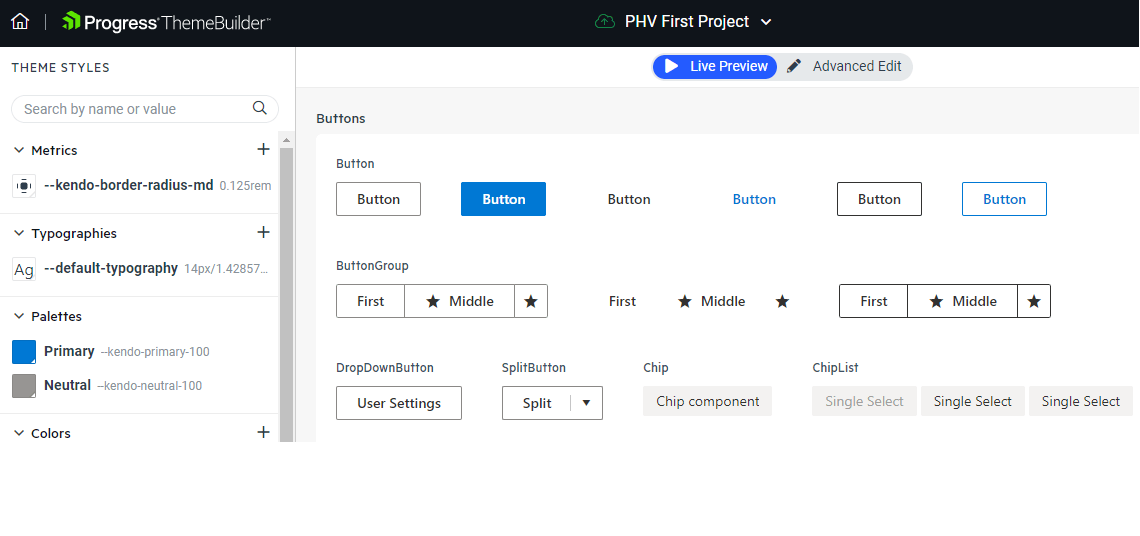Image resolution: width=1140 pixels, height=536 pixels.
Task: Click the star-only button in flat ButtonGroup
Action: coord(782,301)
